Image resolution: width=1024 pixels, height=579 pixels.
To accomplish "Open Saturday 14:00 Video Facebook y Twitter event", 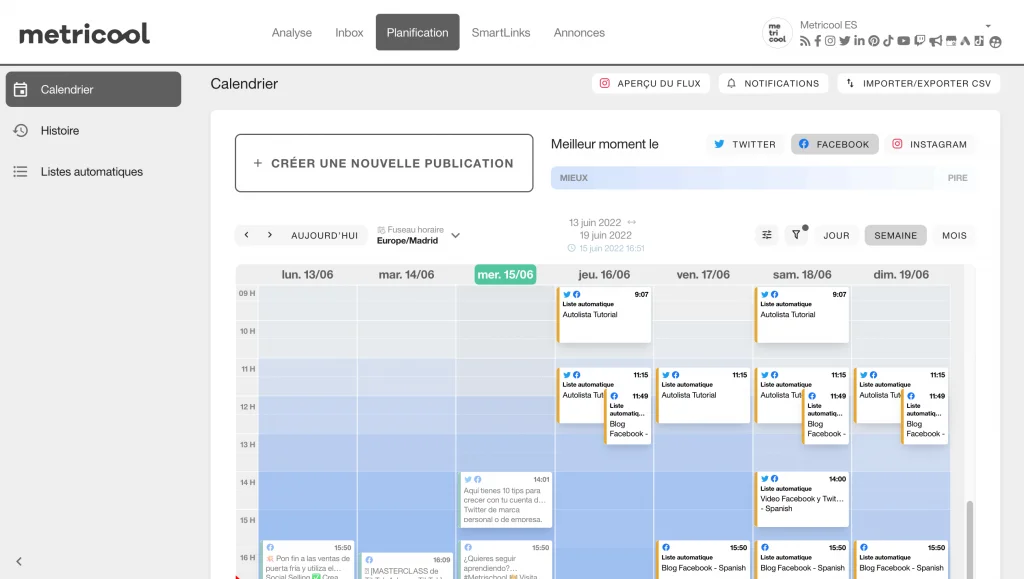I will [x=802, y=499].
